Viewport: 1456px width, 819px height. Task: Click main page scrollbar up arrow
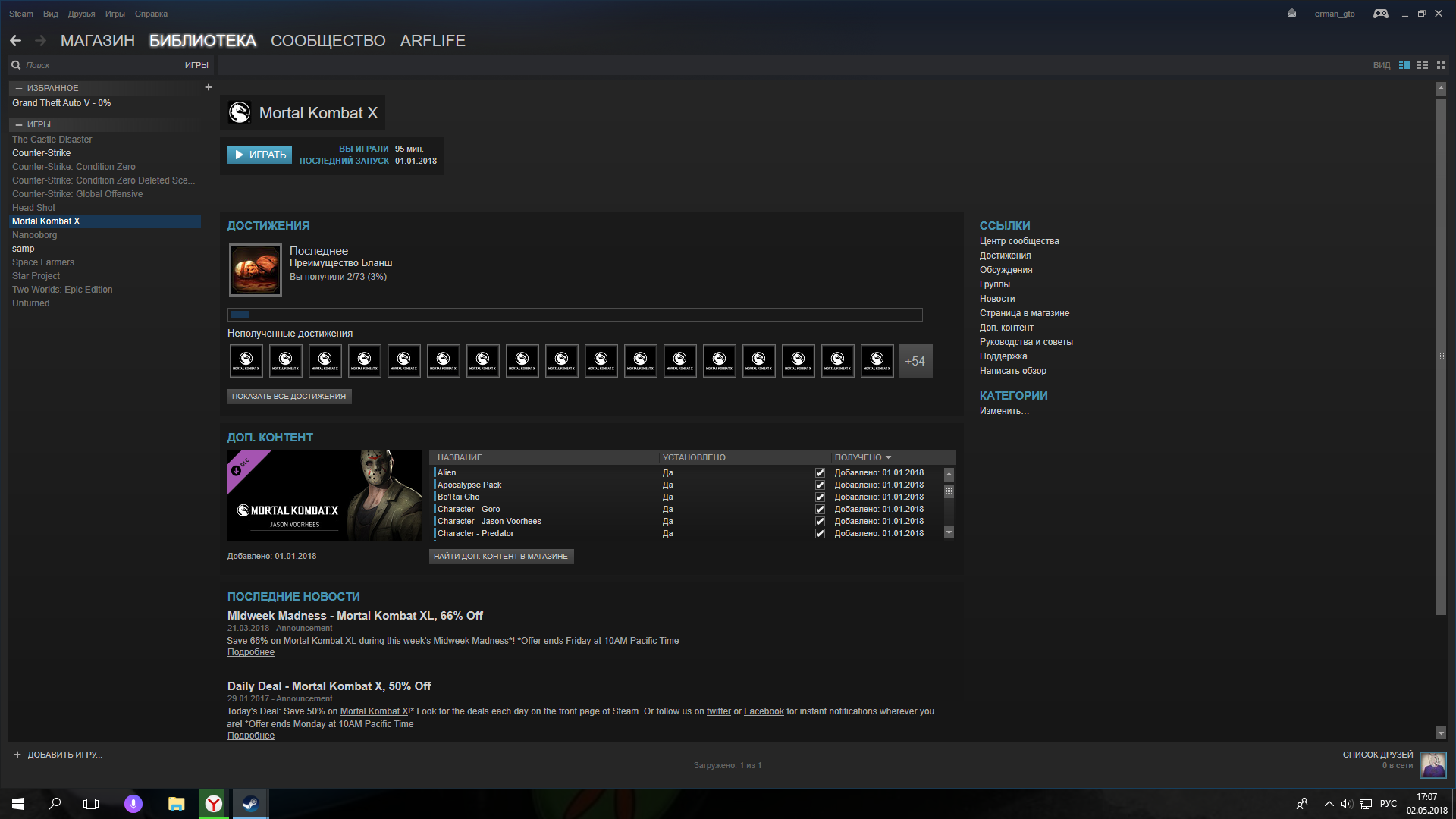1441,89
